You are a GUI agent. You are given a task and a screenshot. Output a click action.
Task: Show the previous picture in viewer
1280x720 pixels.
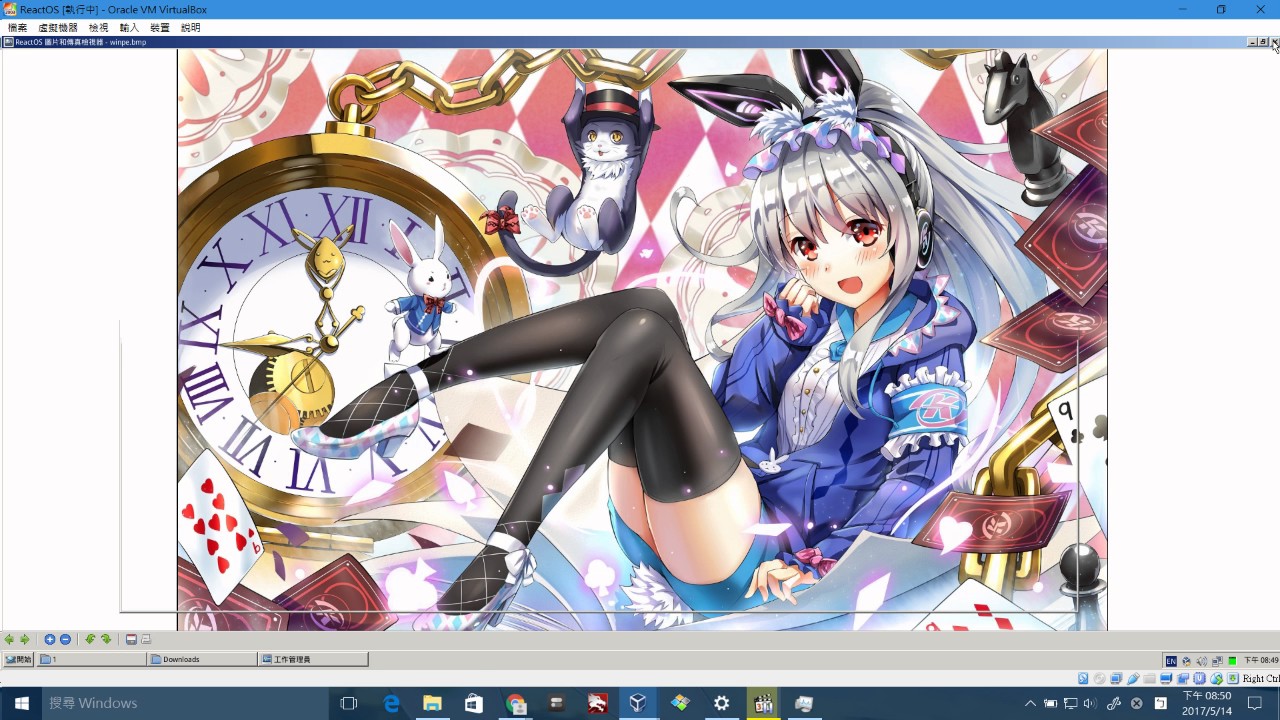coord(9,639)
